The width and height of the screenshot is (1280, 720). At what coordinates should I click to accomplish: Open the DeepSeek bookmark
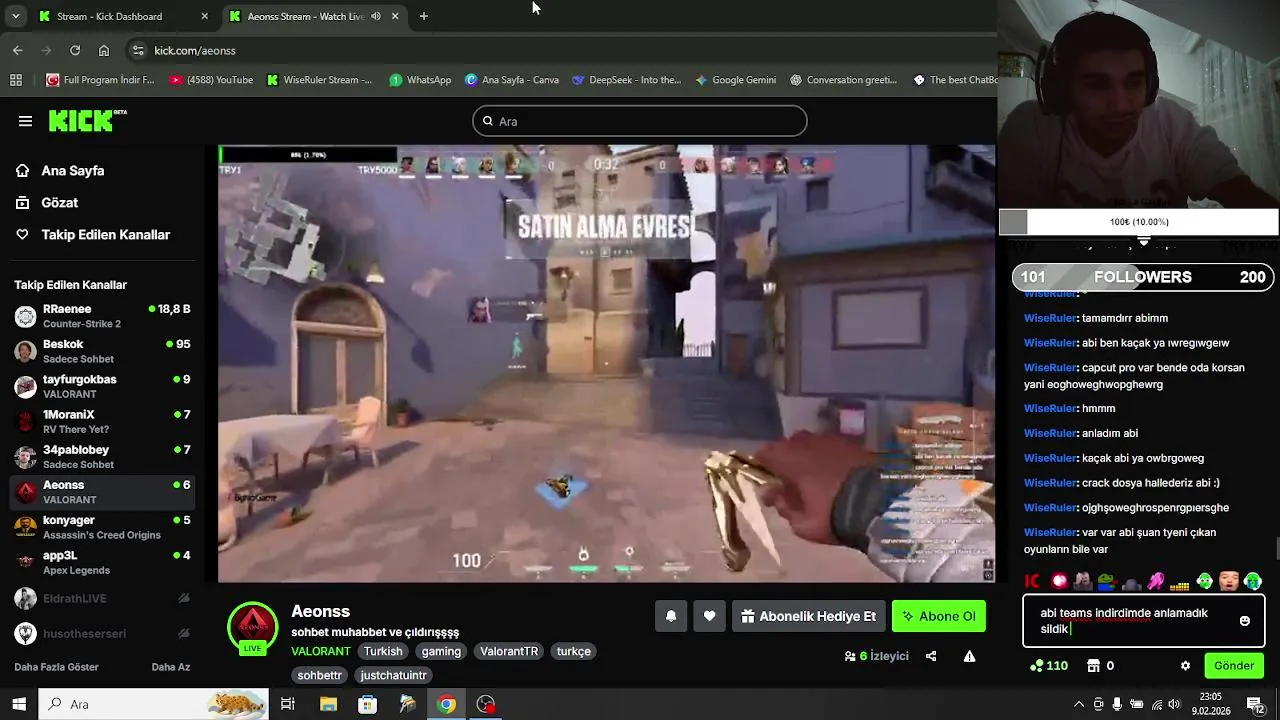[x=626, y=80]
